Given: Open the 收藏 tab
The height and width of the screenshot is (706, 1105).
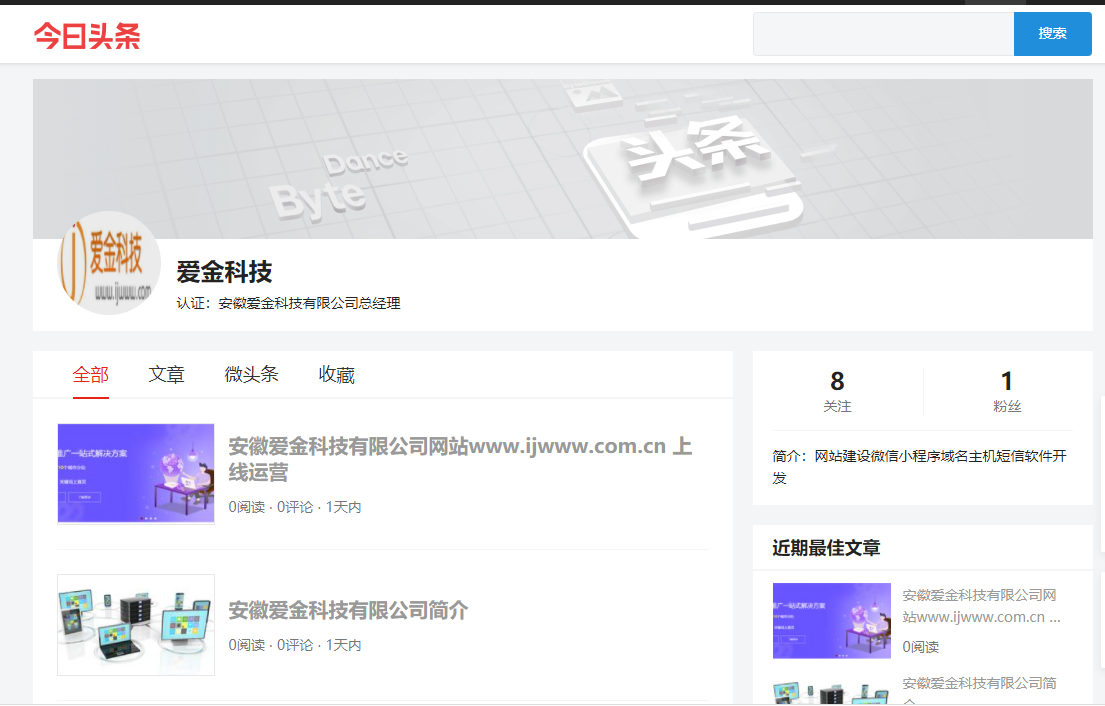Looking at the screenshot, I should click(336, 374).
